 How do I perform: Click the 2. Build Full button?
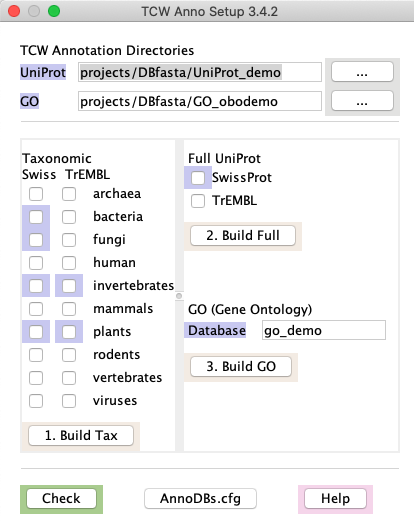point(243,236)
